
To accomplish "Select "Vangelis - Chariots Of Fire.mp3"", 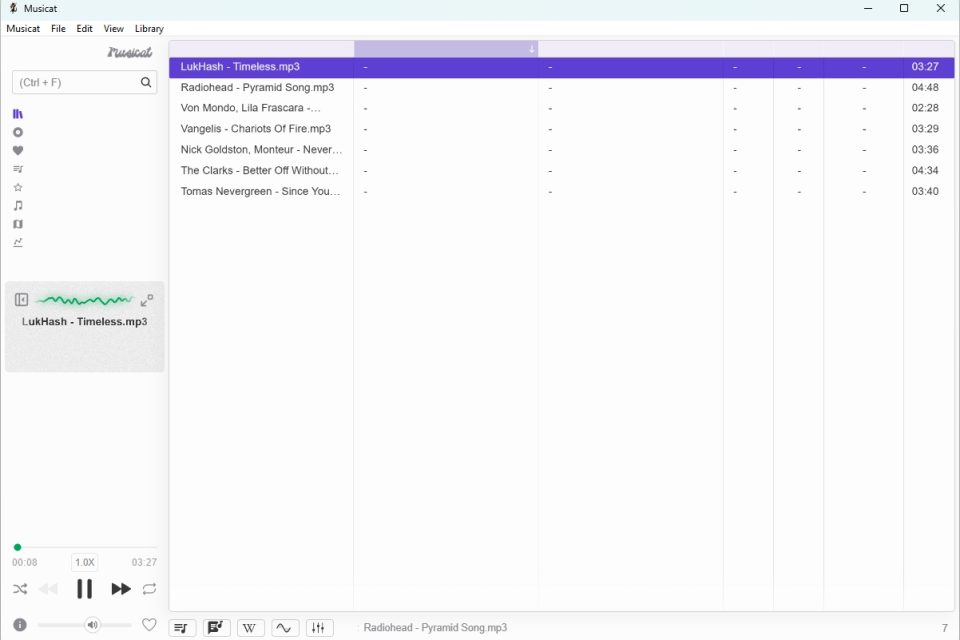I will tap(561, 129).
